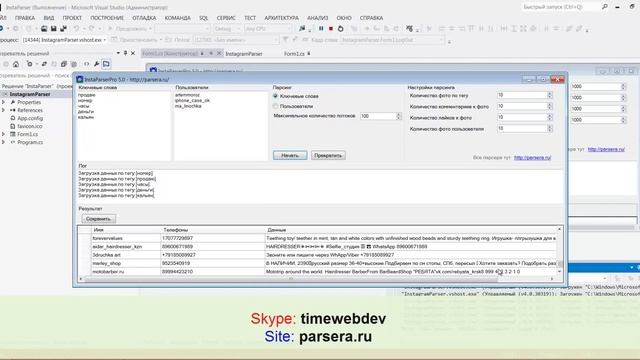
Task: Select деньги in Ключевые слова list
Action: point(86,111)
